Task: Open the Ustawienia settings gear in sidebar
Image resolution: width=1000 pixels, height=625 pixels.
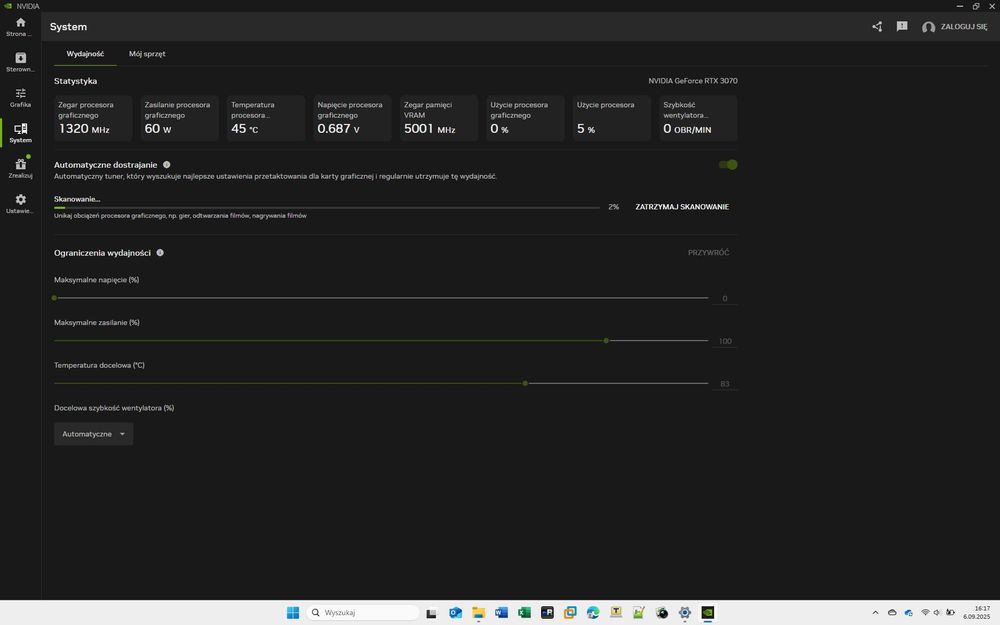Action: [20, 204]
